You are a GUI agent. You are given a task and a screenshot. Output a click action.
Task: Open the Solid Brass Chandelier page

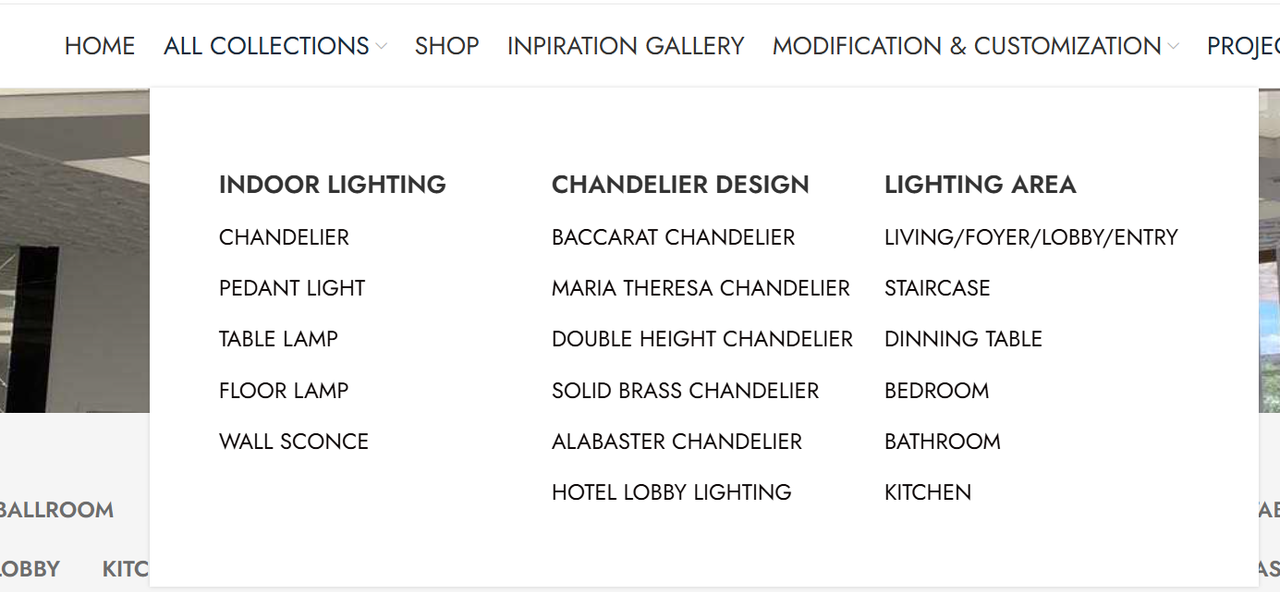pyautogui.click(x=685, y=391)
